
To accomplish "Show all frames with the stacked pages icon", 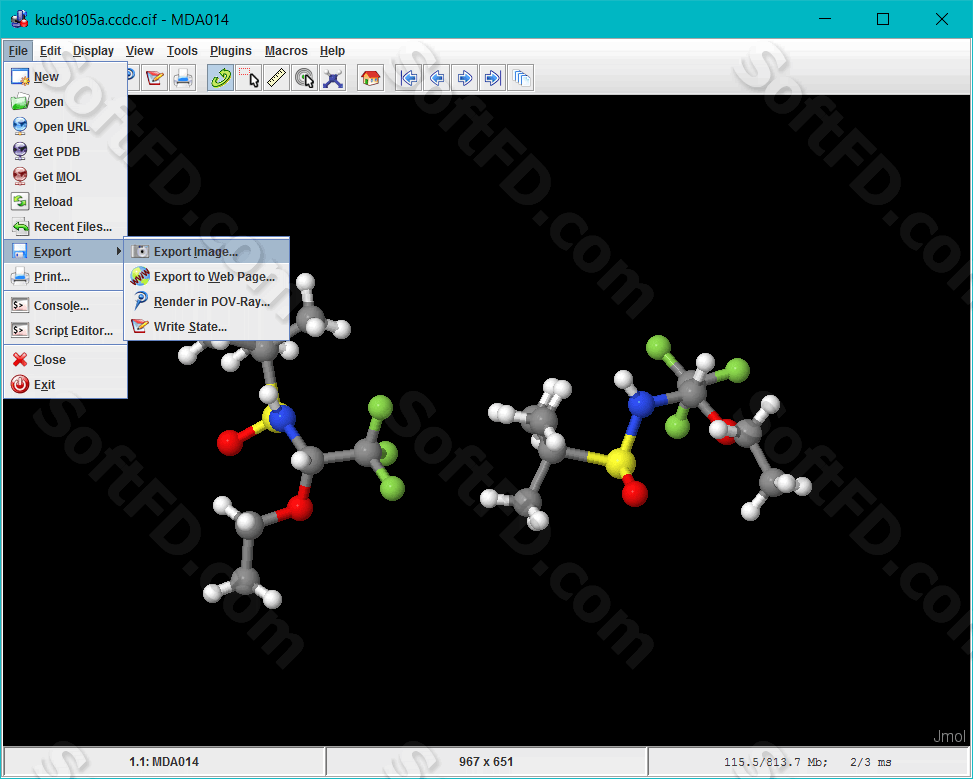I will tap(521, 78).
